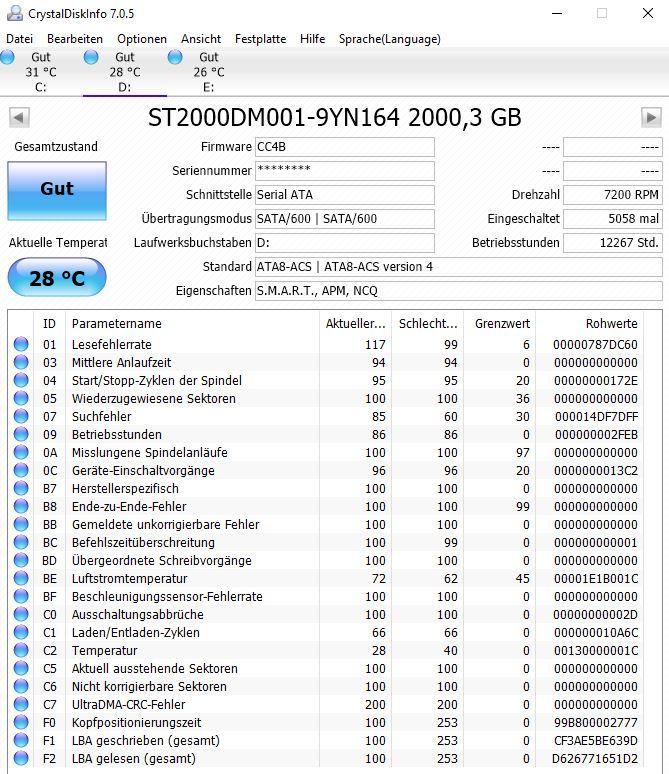
Task: Click status orb of Ende-zu-Ende-Fehler row
Action: point(21,506)
